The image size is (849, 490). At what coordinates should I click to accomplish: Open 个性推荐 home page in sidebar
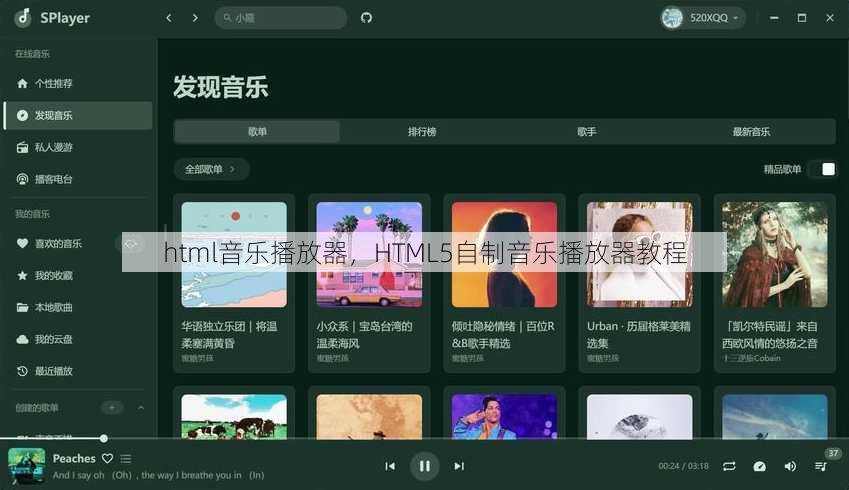[x=77, y=83]
